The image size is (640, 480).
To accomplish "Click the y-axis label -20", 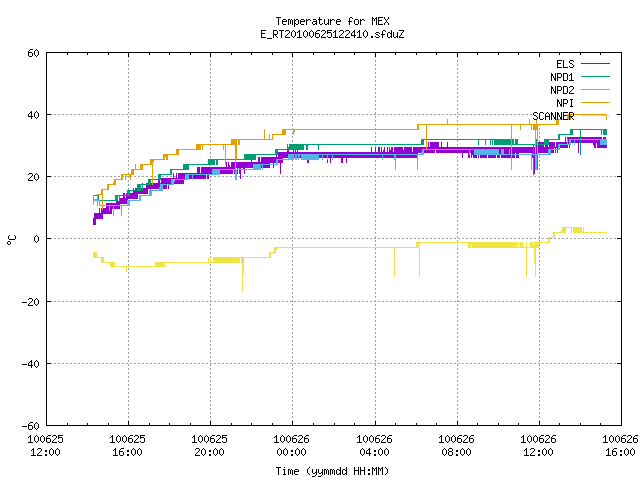I will pyautogui.click(x=31, y=302).
